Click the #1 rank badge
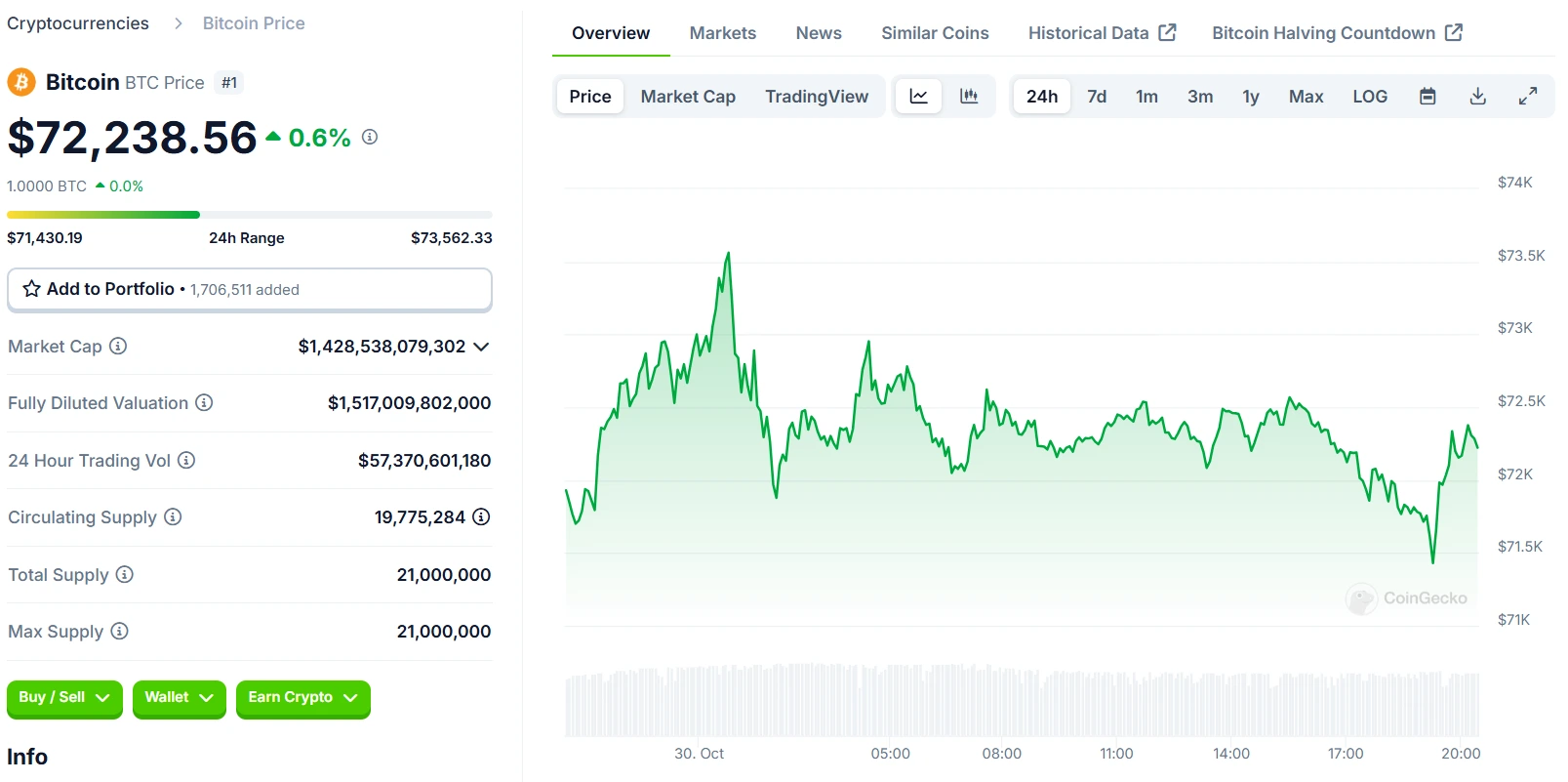This screenshot has width=1568, height=782. [229, 83]
